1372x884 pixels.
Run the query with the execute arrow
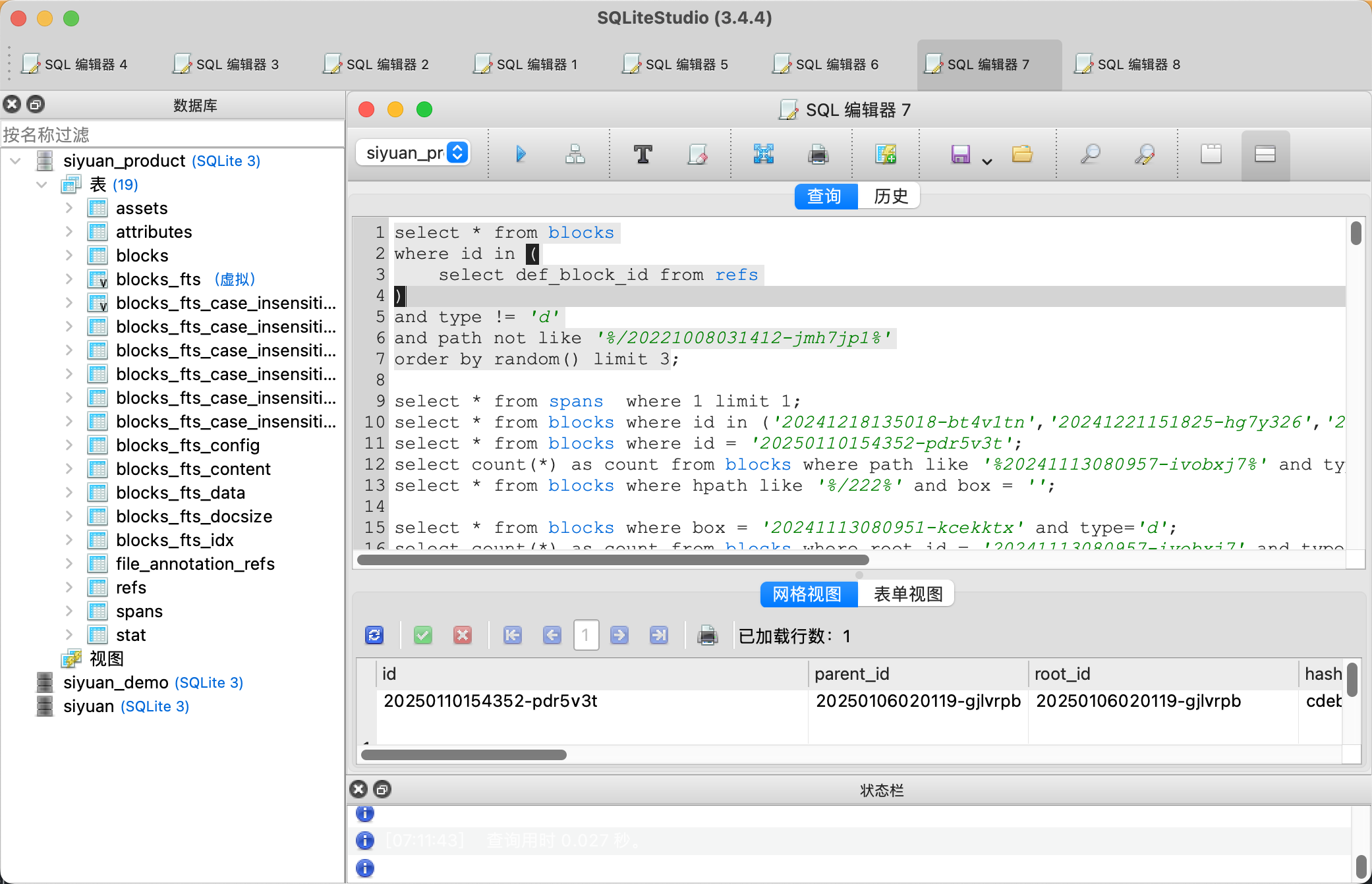521,154
